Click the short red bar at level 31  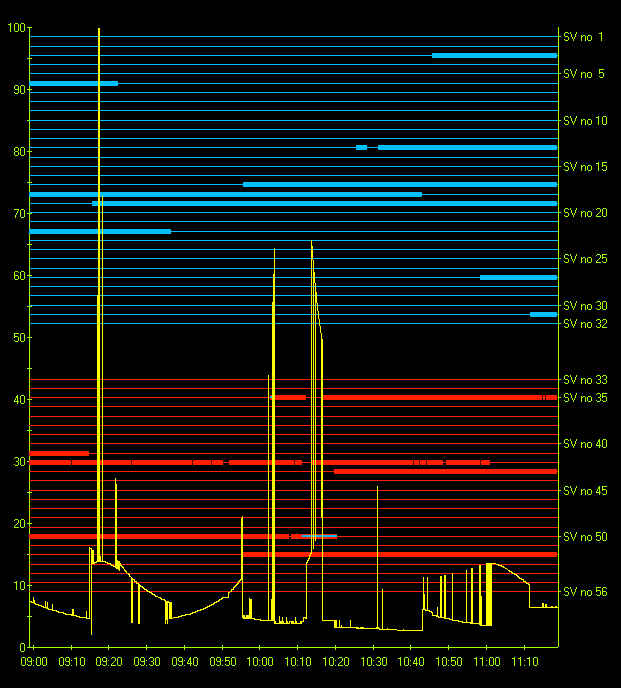coord(59,454)
